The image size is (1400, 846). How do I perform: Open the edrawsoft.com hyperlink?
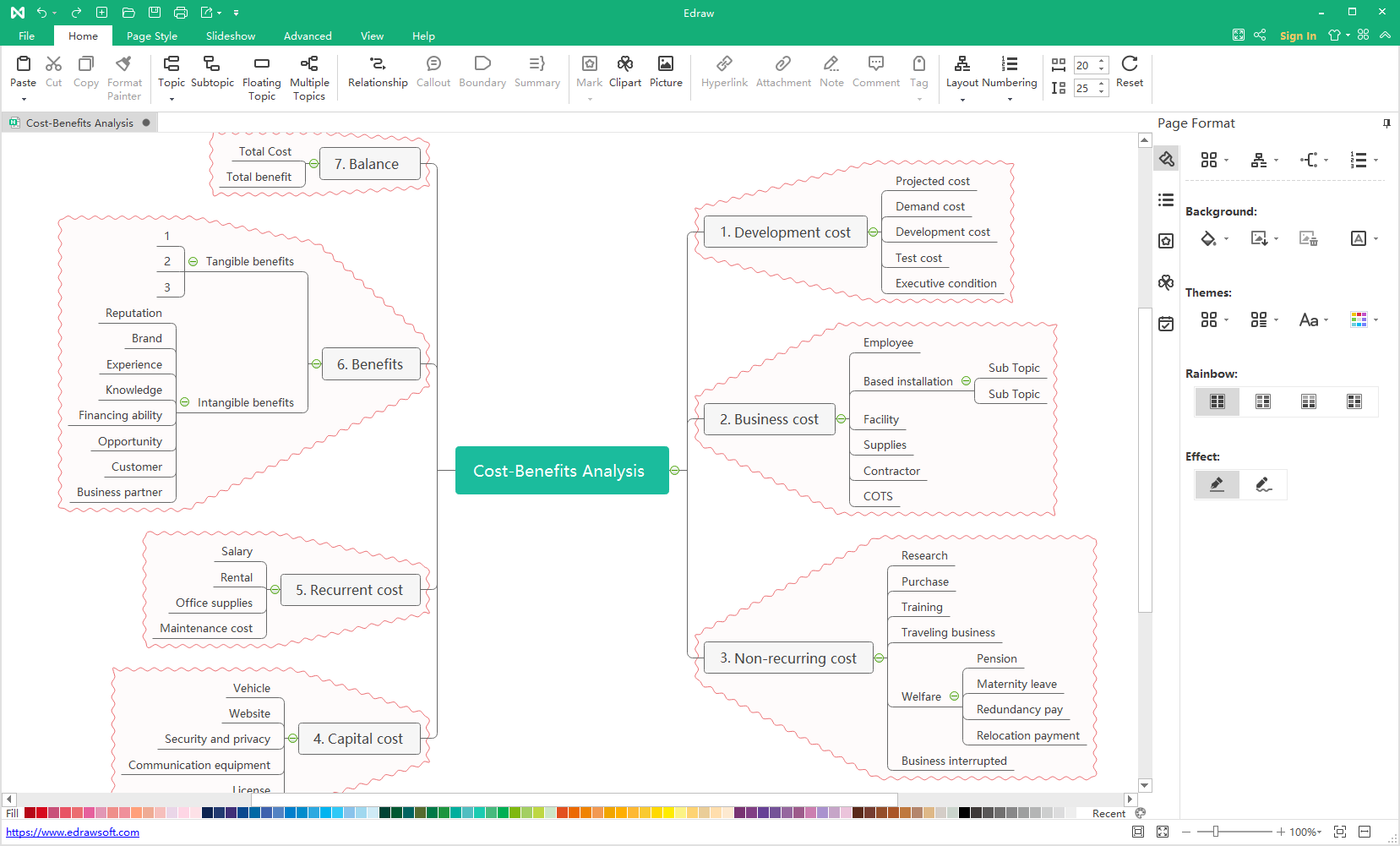[73, 832]
